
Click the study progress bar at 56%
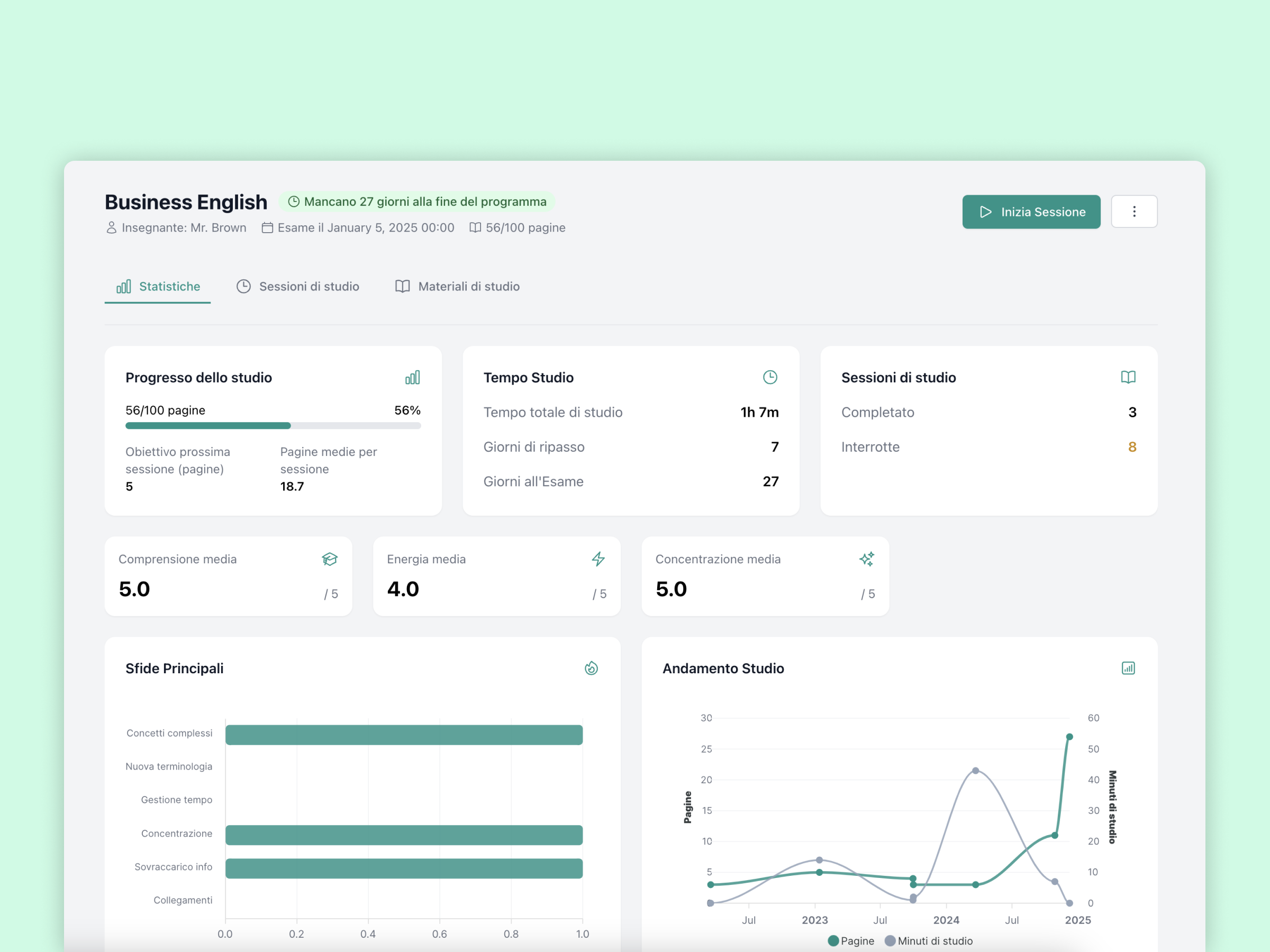tap(273, 426)
